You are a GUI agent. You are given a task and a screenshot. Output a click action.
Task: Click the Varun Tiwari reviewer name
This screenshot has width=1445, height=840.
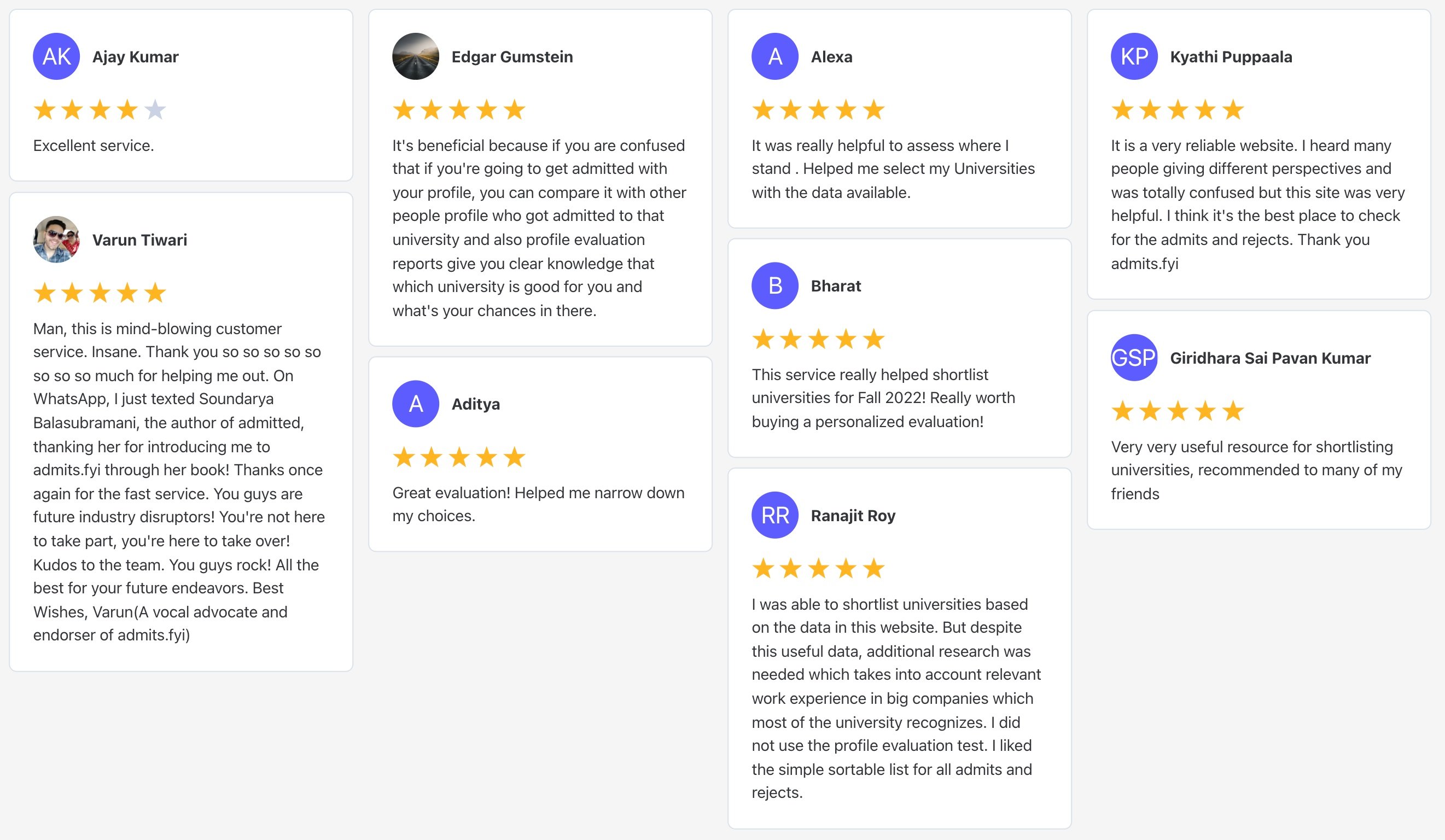point(140,240)
